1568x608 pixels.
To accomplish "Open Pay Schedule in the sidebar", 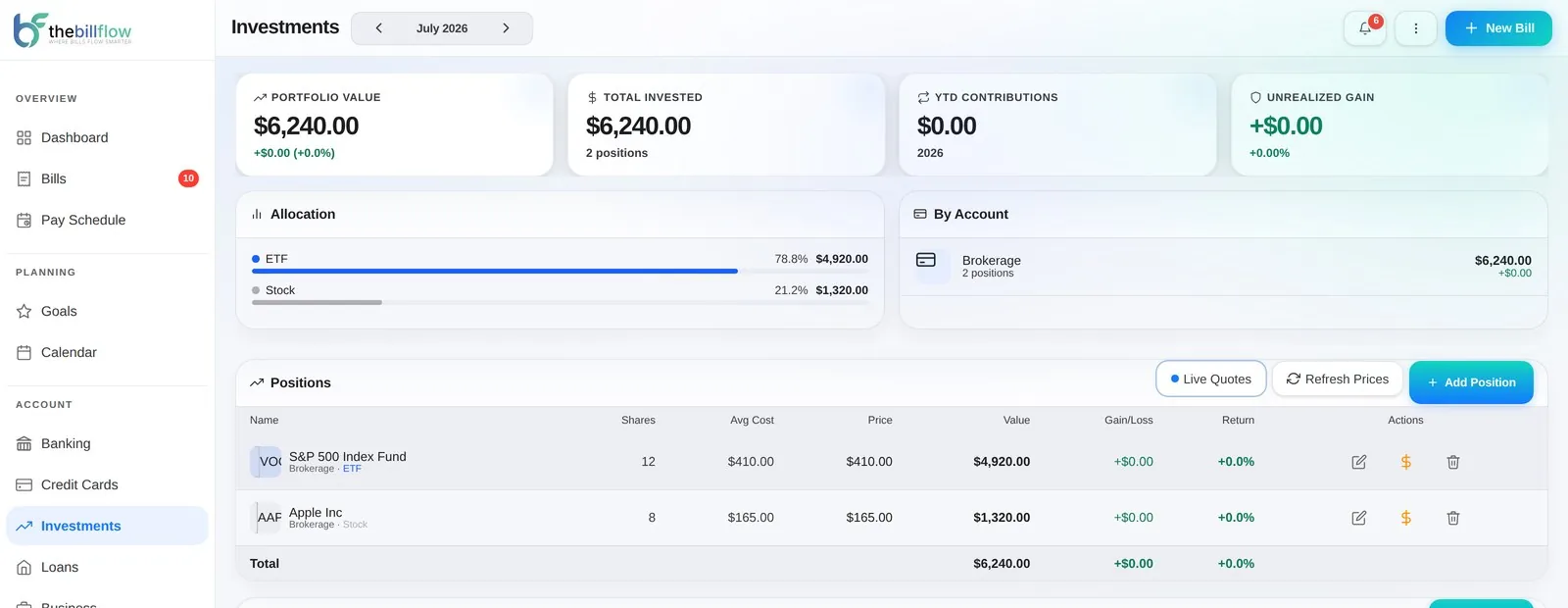I will point(107,221).
